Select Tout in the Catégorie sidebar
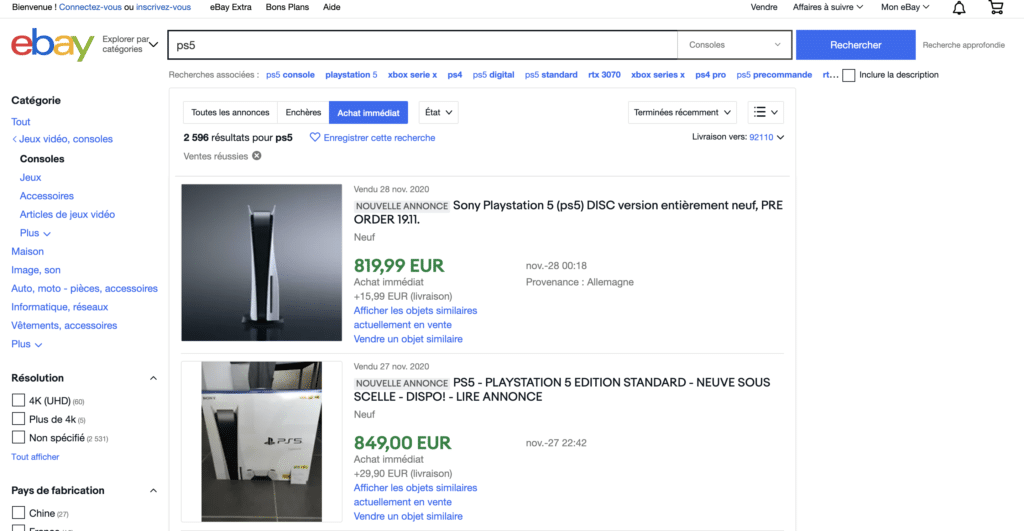 20,122
